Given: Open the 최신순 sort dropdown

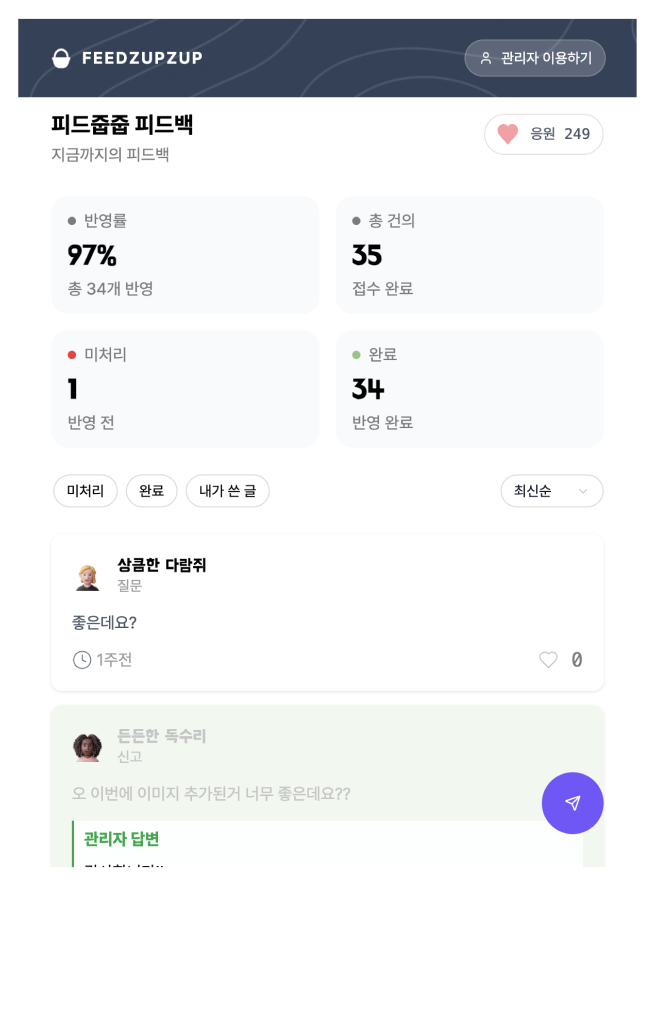Looking at the screenshot, I should [551, 491].
